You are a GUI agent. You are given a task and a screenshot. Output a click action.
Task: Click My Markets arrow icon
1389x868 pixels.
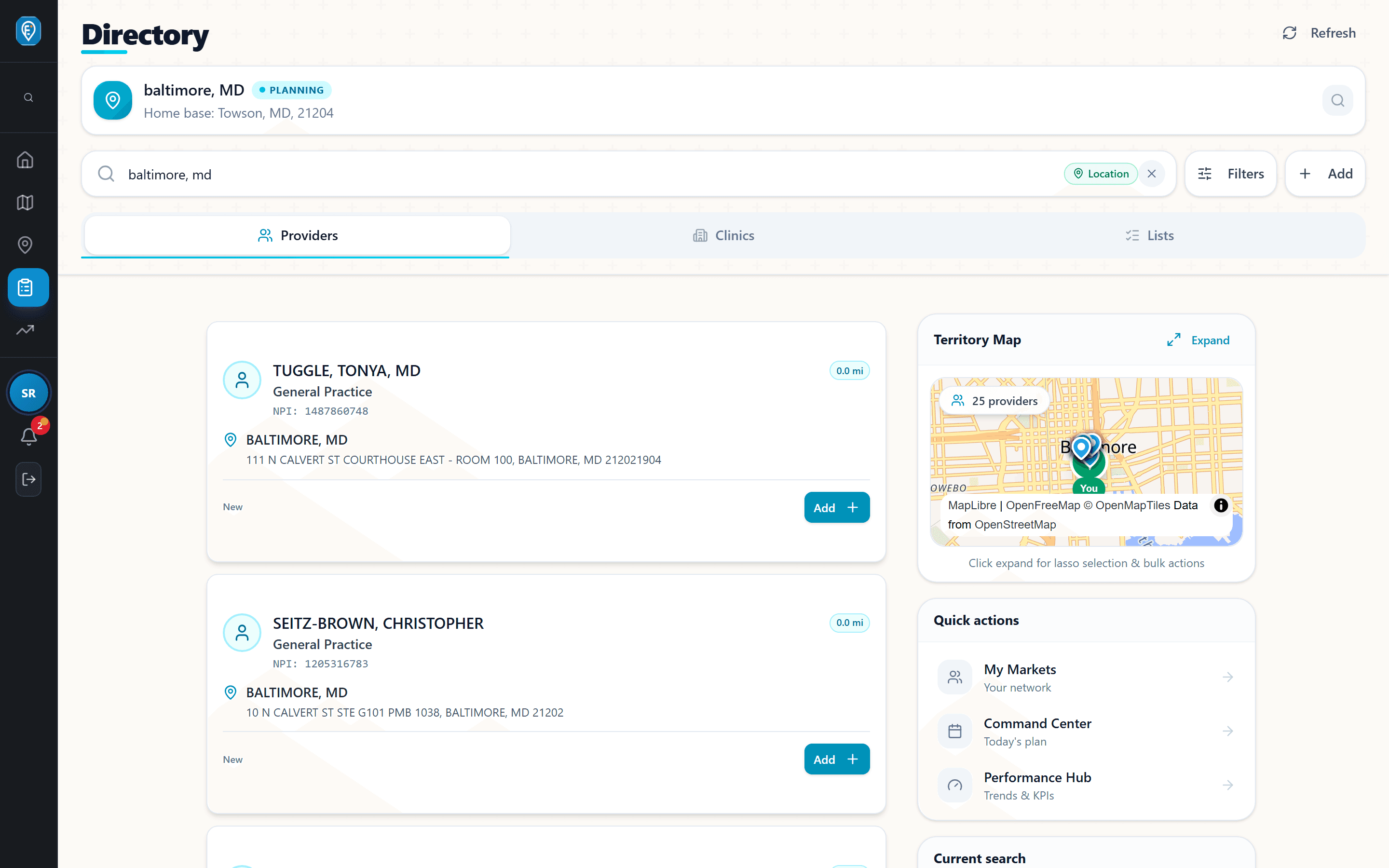pyautogui.click(x=1228, y=678)
